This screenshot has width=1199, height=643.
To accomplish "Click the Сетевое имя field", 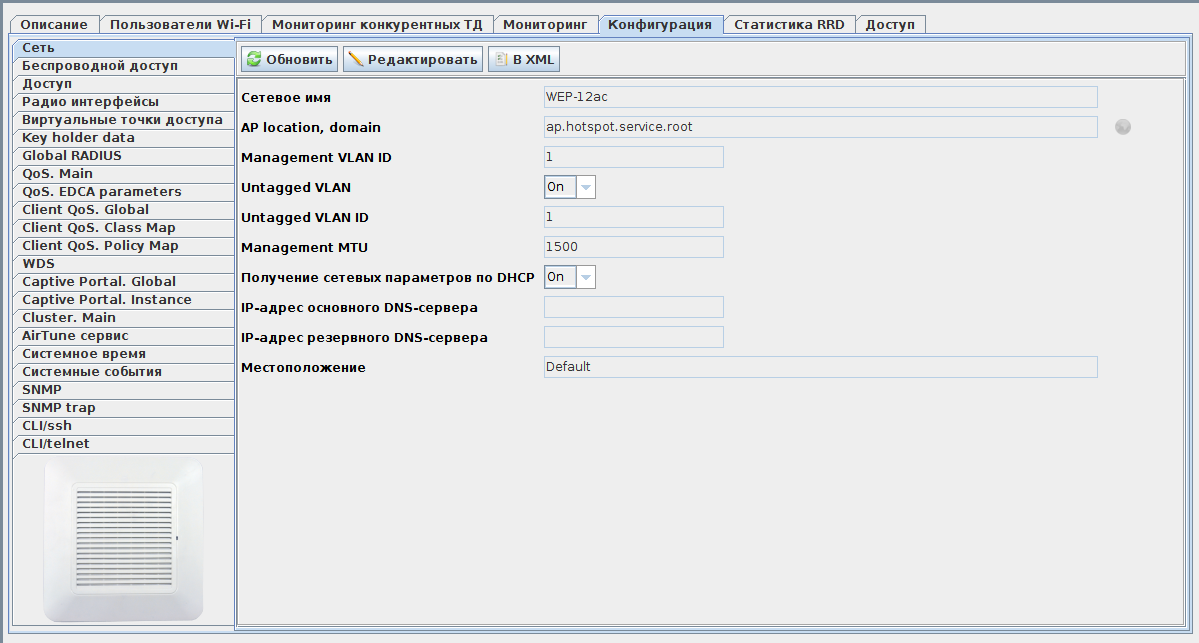I will point(820,97).
